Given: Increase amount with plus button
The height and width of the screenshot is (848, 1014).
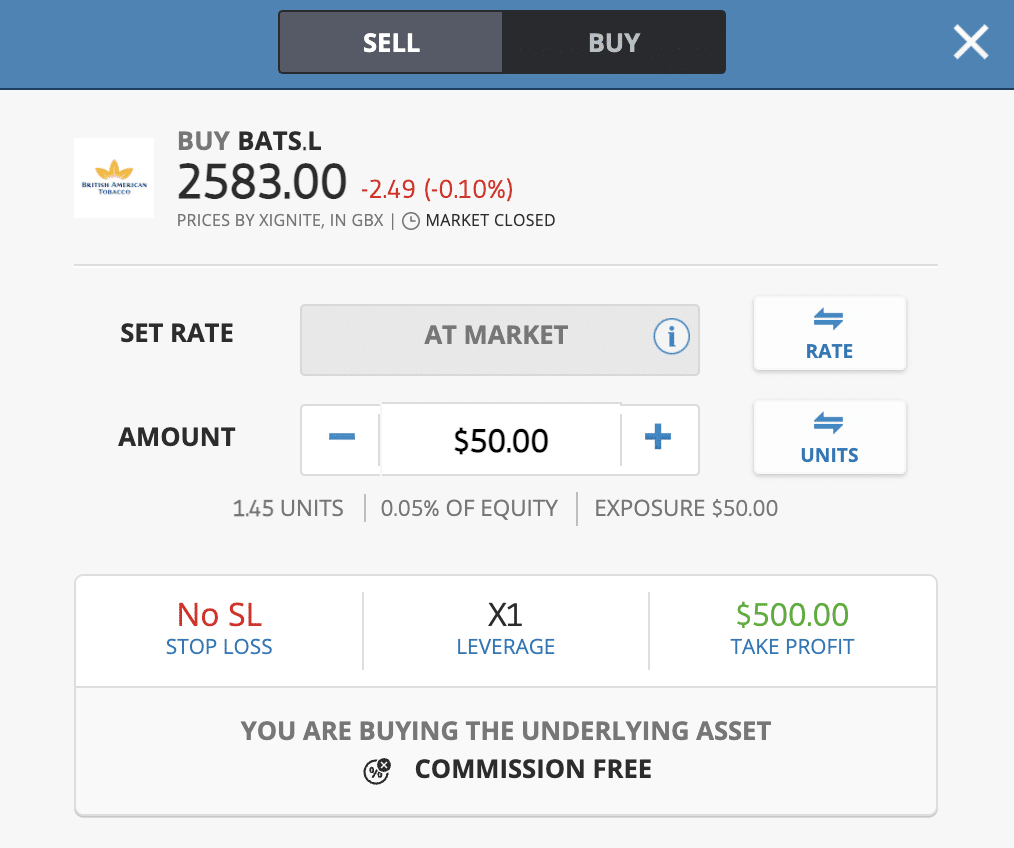Looking at the screenshot, I should (658, 437).
